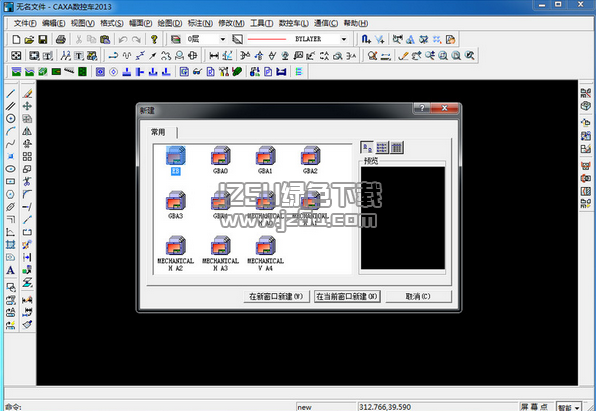Open the BYLAYER line type dropdown
This screenshot has height=411, width=596.
(344, 39)
